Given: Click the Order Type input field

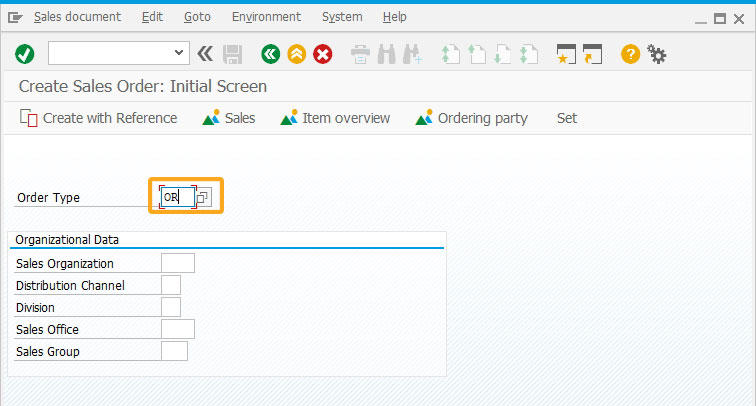Looking at the screenshot, I should [x=177, y=197].
